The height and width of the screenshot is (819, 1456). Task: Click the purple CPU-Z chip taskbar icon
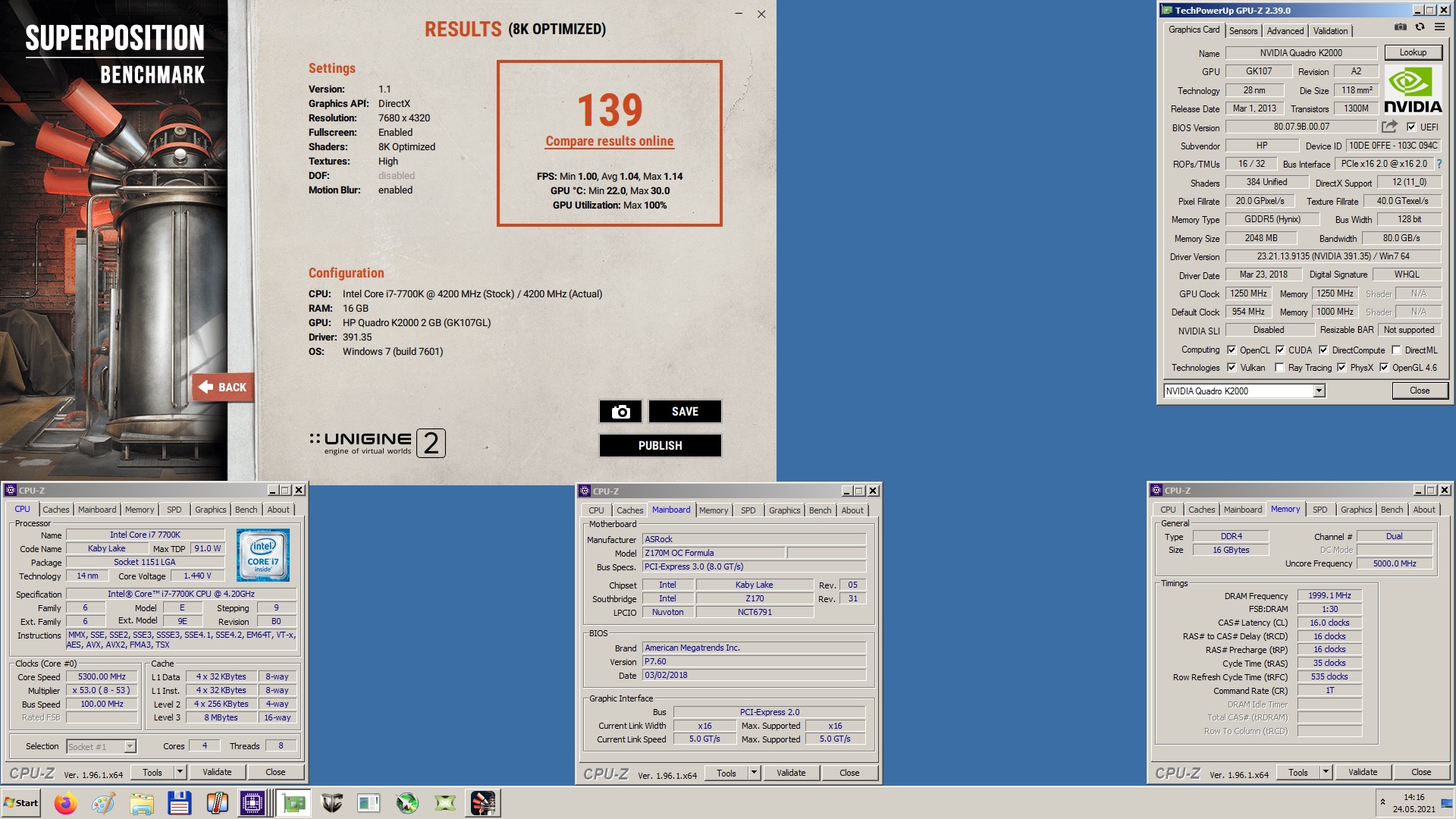click(253, 803)
